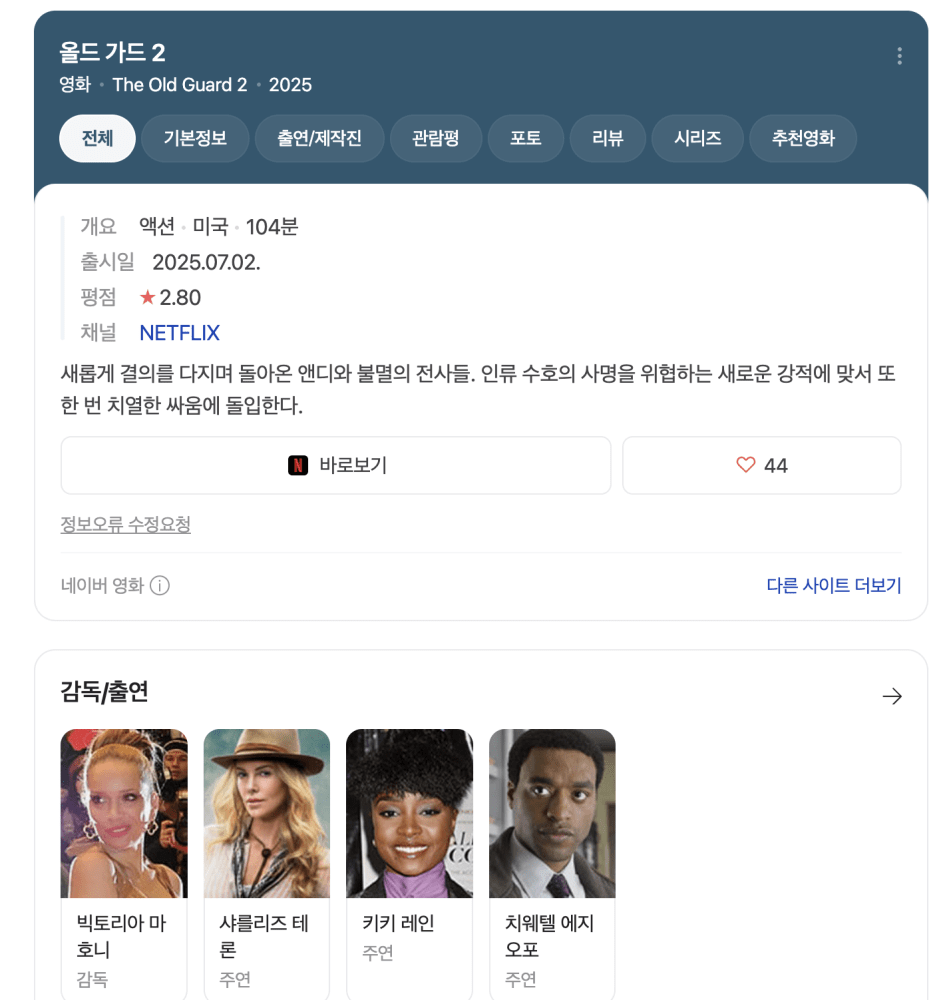945x1000 pixels.
Task: Open the three-dot more options menu
Action: point(899,56)
